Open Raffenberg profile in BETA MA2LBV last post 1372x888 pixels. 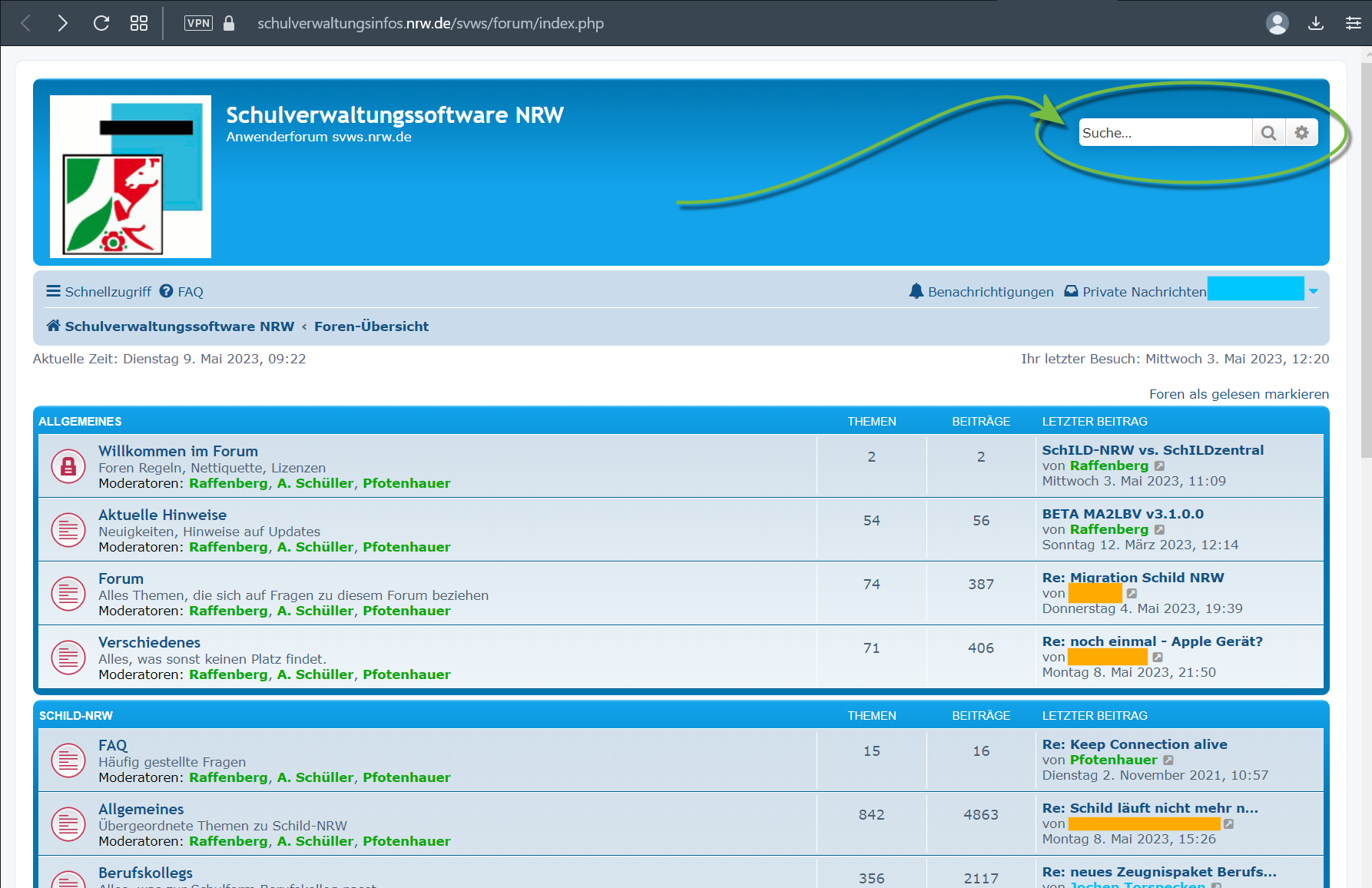coord(1109,529)
